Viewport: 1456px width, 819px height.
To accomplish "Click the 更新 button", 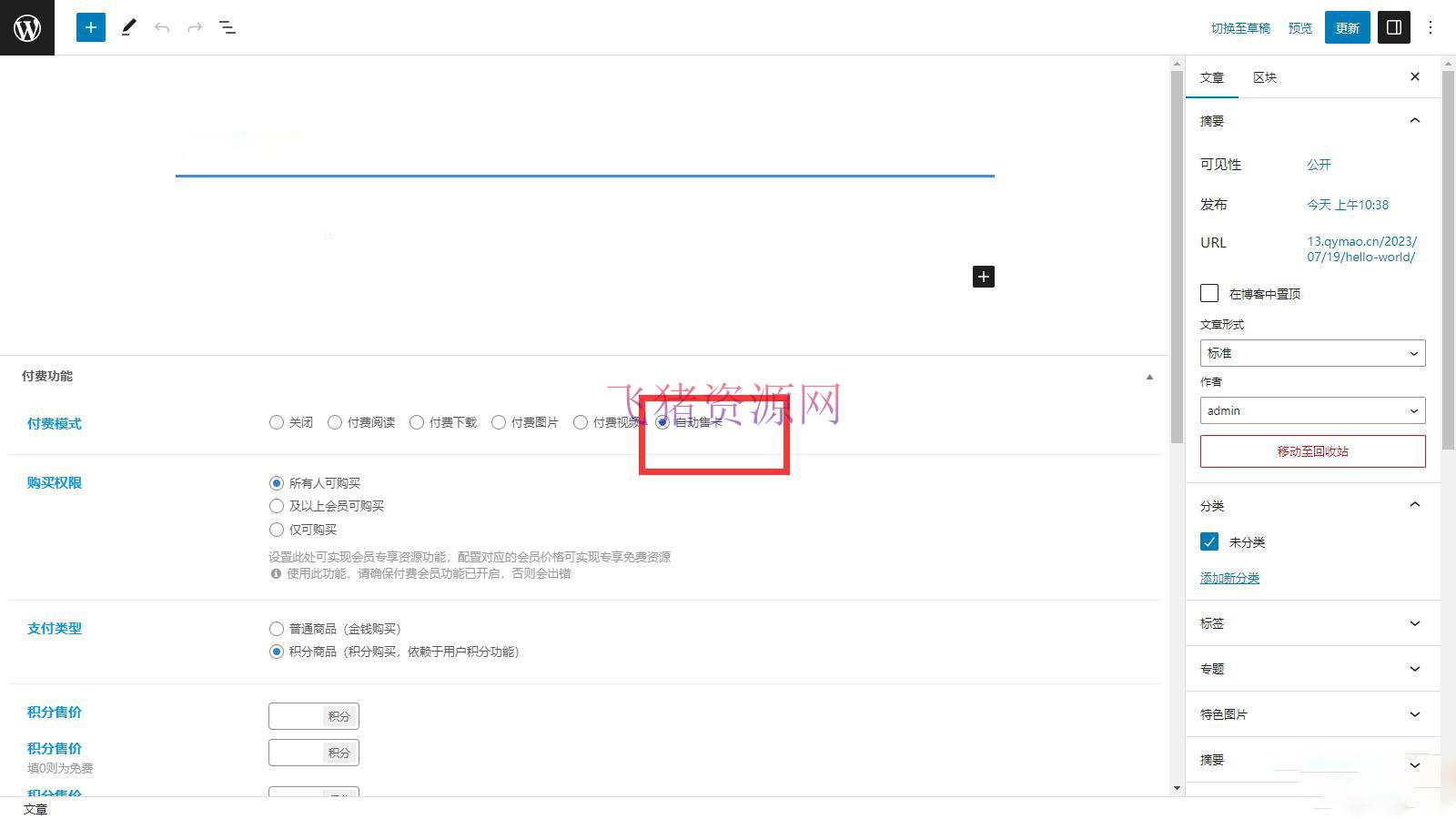I will 1347,26.
